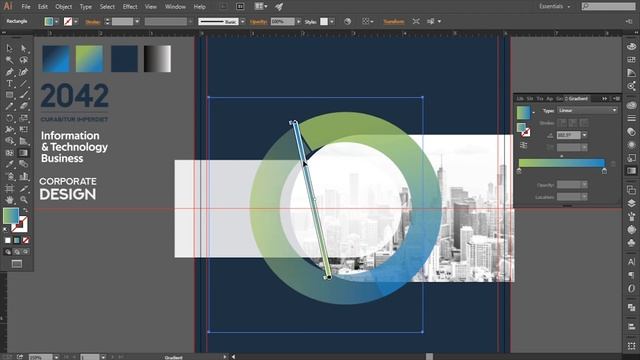Select the Lasso tool
The width and height of the screenshot is (640, 360).
[x=23, y=60]
